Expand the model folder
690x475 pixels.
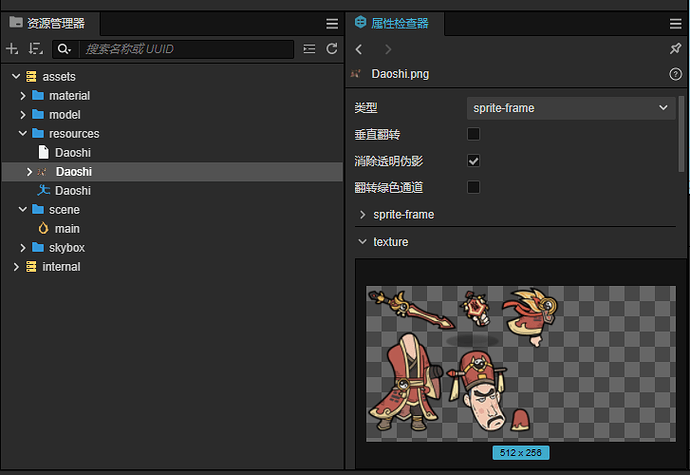(x=23, y=114)
